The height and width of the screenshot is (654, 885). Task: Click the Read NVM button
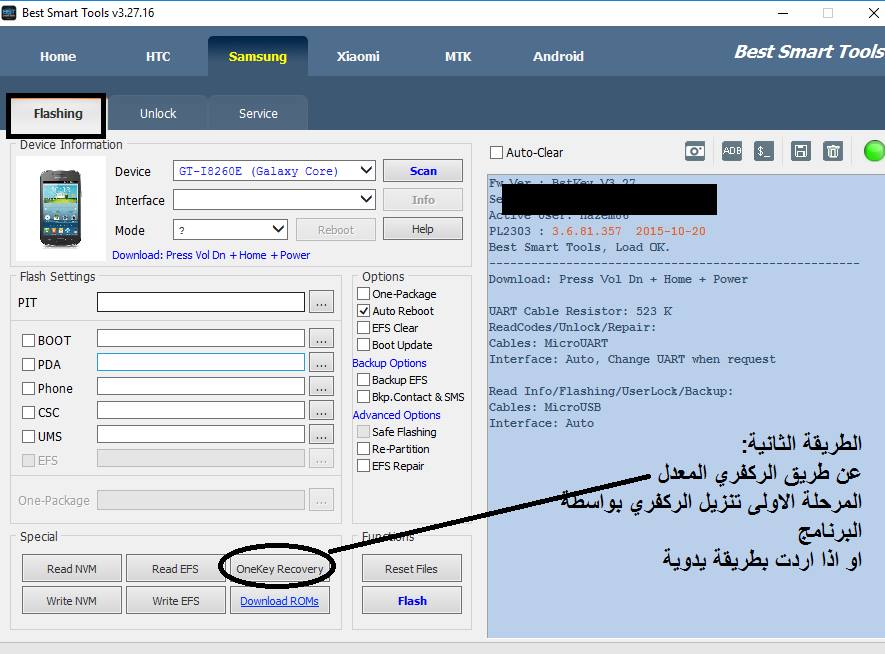click(72, 568)
